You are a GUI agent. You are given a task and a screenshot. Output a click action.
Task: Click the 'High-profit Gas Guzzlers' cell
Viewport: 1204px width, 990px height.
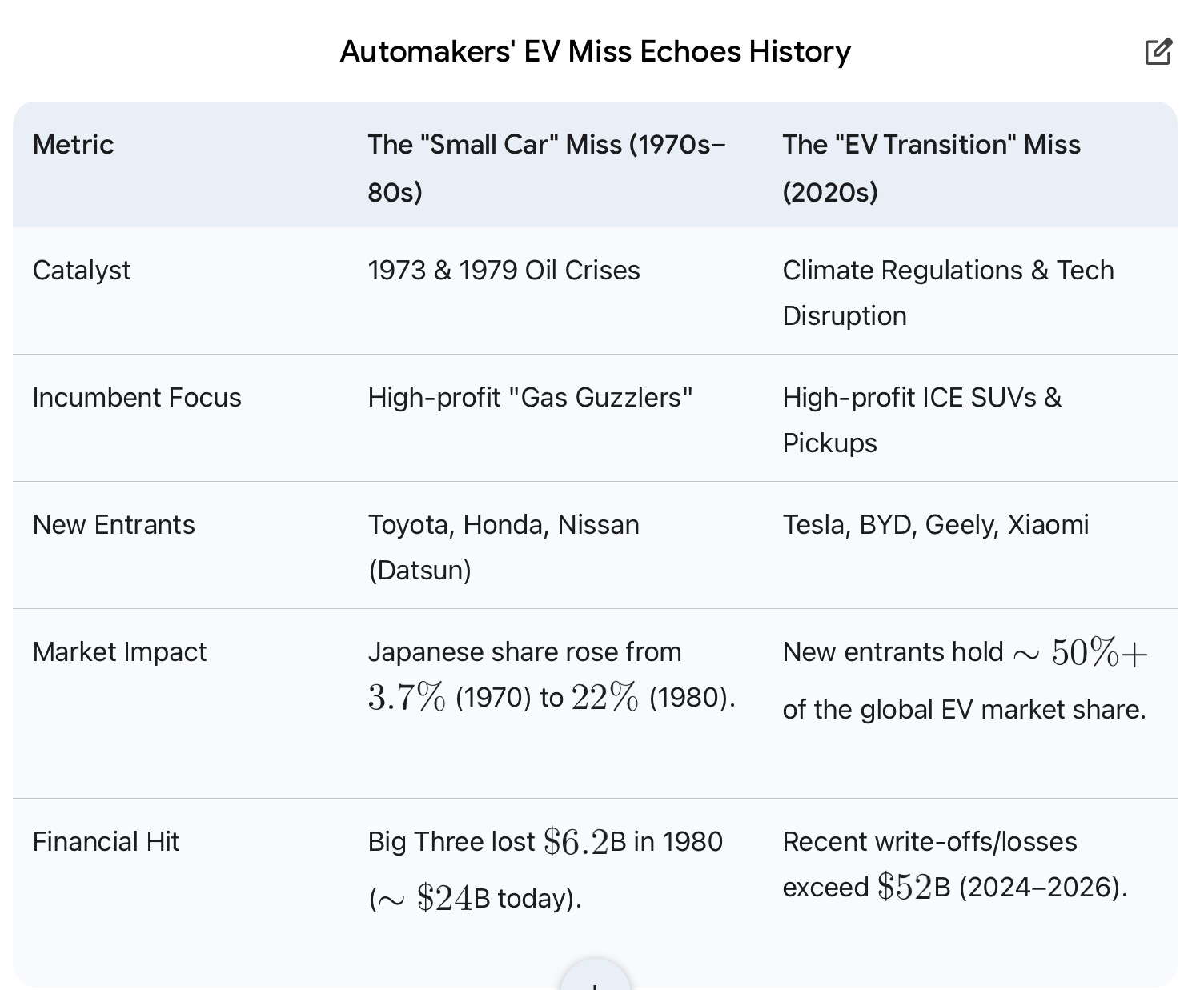point(530,398)
